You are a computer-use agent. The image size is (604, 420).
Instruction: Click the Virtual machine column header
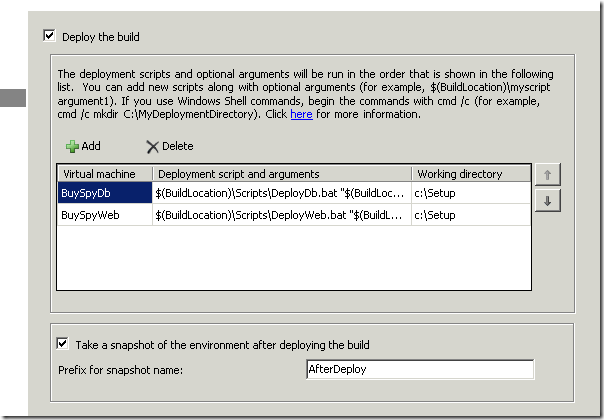tap(105, 174)
